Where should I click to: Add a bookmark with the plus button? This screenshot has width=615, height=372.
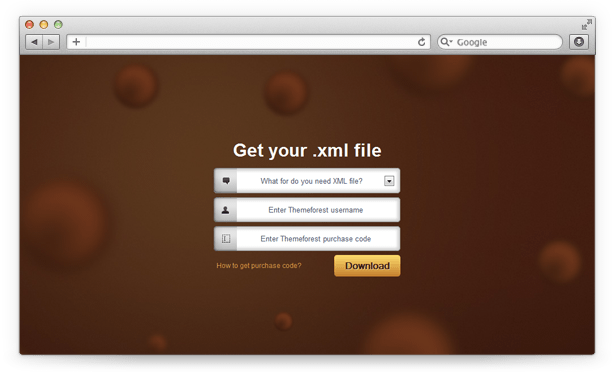pos(76,42)
